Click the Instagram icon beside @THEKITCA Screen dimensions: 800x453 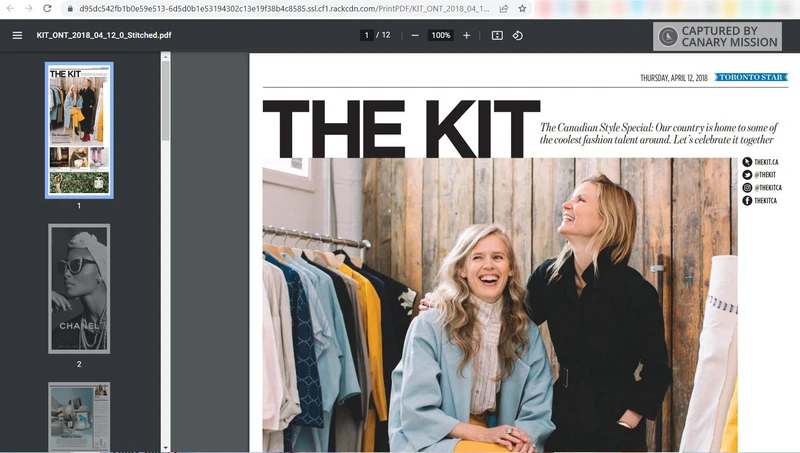747,187
